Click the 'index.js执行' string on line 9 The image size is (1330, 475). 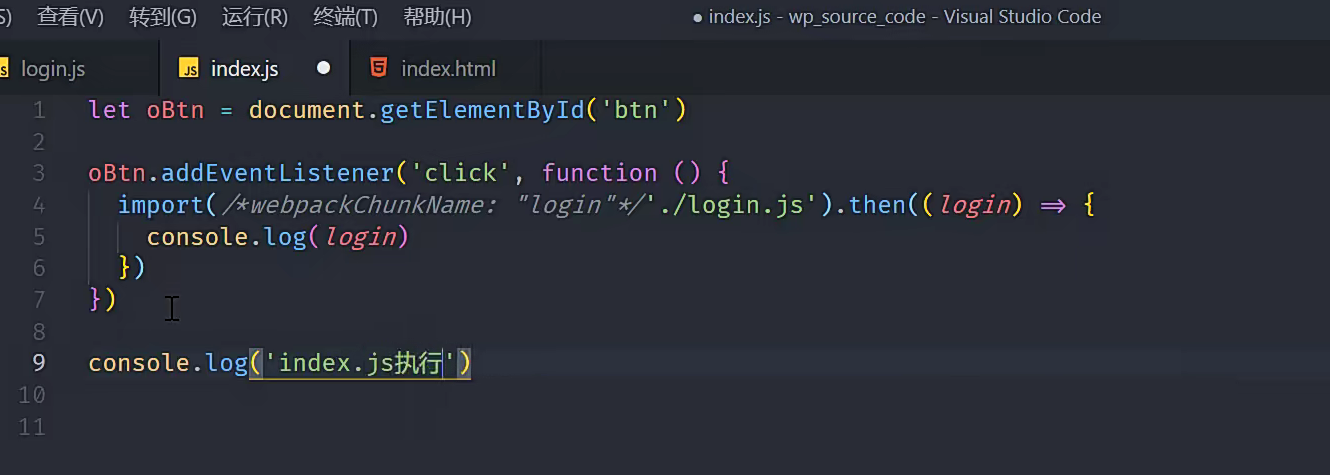pos(360,363)
